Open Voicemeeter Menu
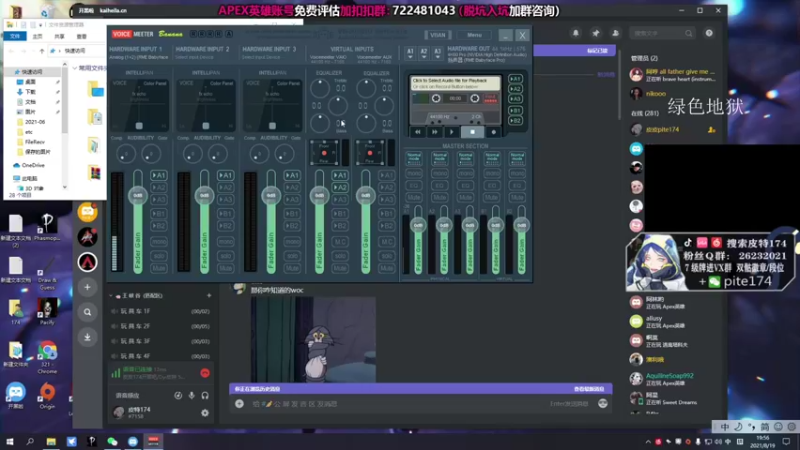The height and width of the screenshot is (450, 800). [474, 35]
